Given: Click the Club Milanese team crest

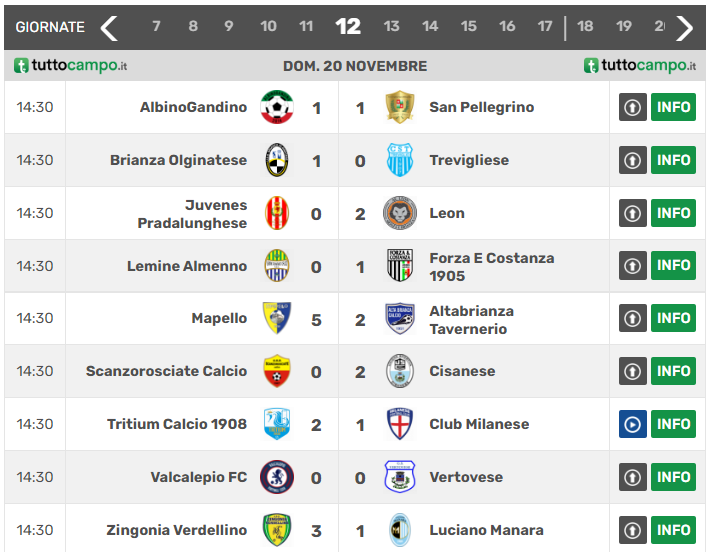Looking at the screenshot, I should pos(400,424).
